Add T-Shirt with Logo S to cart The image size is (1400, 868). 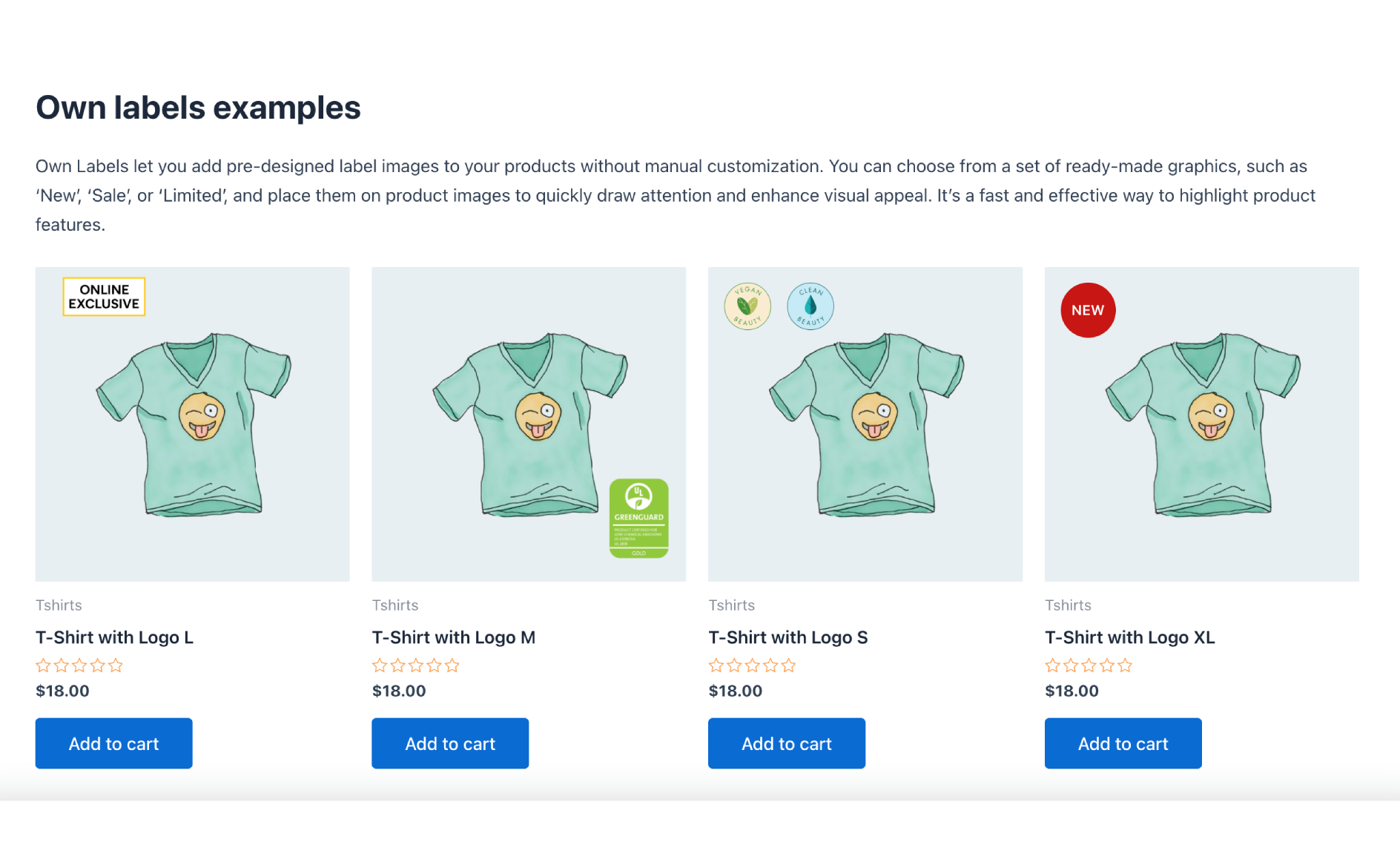pos(787,743)
